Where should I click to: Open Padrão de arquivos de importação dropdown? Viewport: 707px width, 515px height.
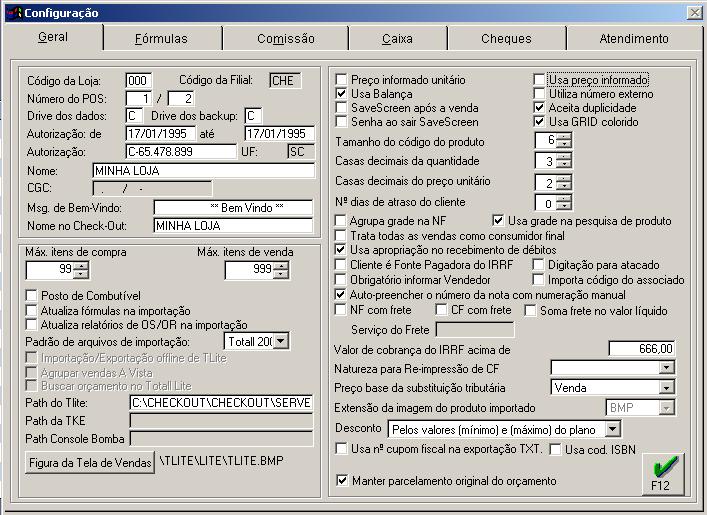(280, 341)
